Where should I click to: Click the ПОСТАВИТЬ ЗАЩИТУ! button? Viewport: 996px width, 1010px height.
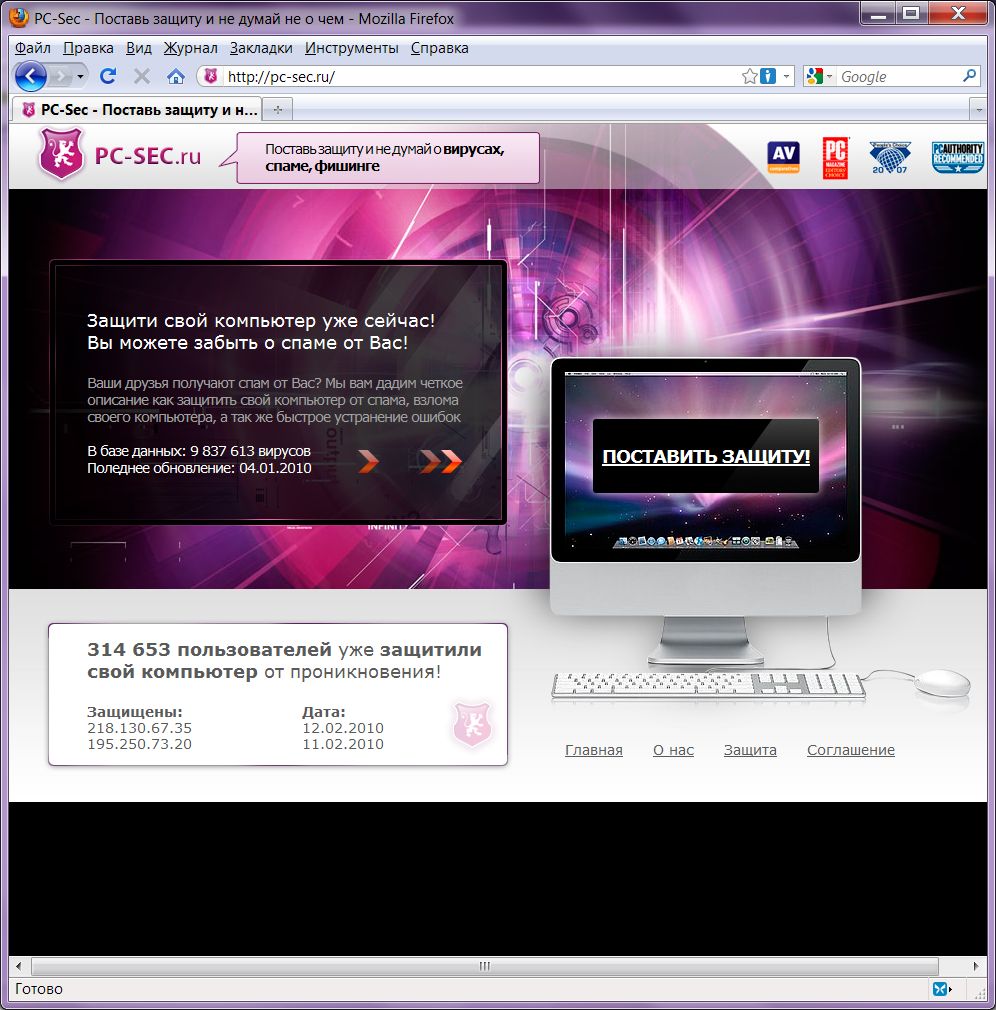(x=706, y=456)
